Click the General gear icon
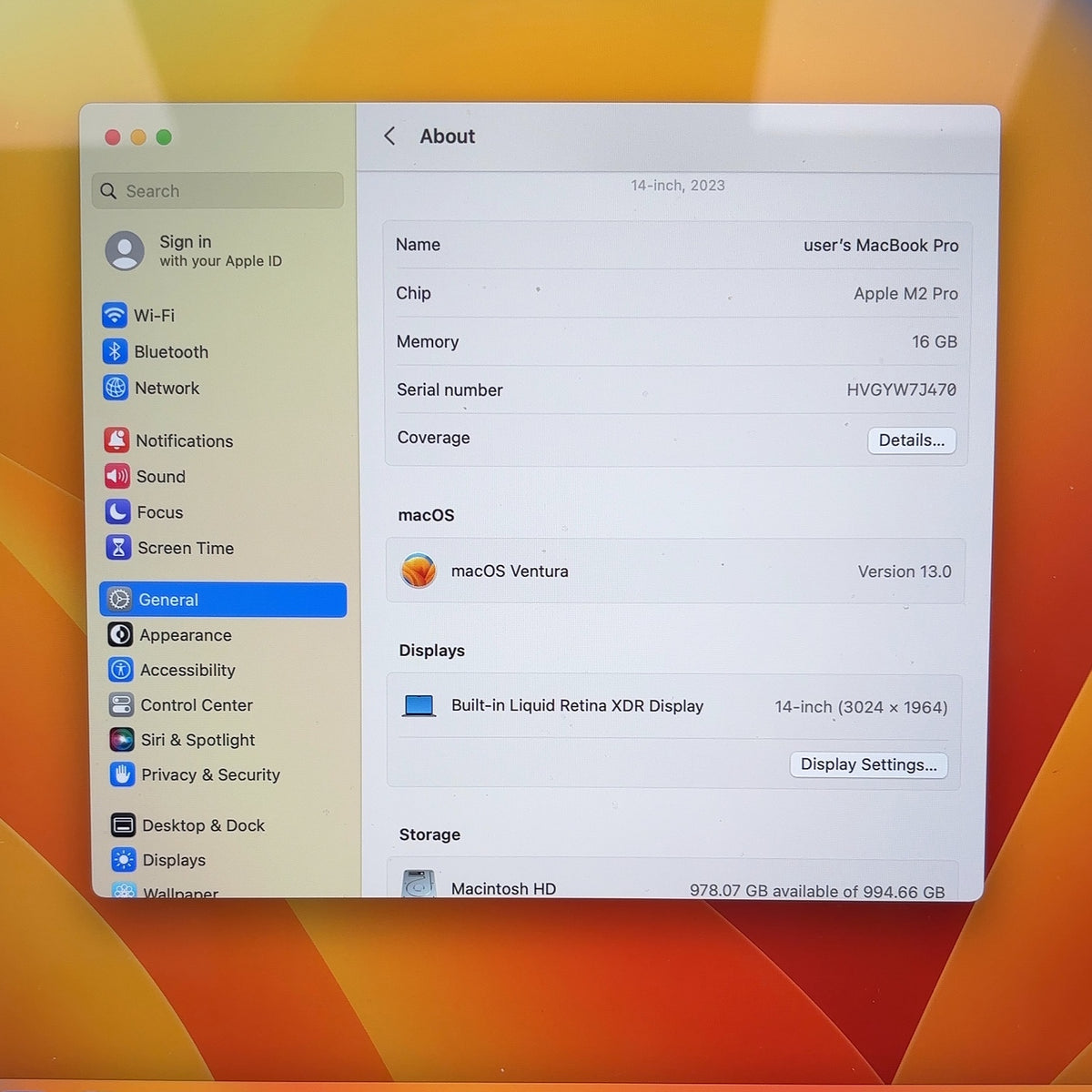 click(x=119, y=599)
